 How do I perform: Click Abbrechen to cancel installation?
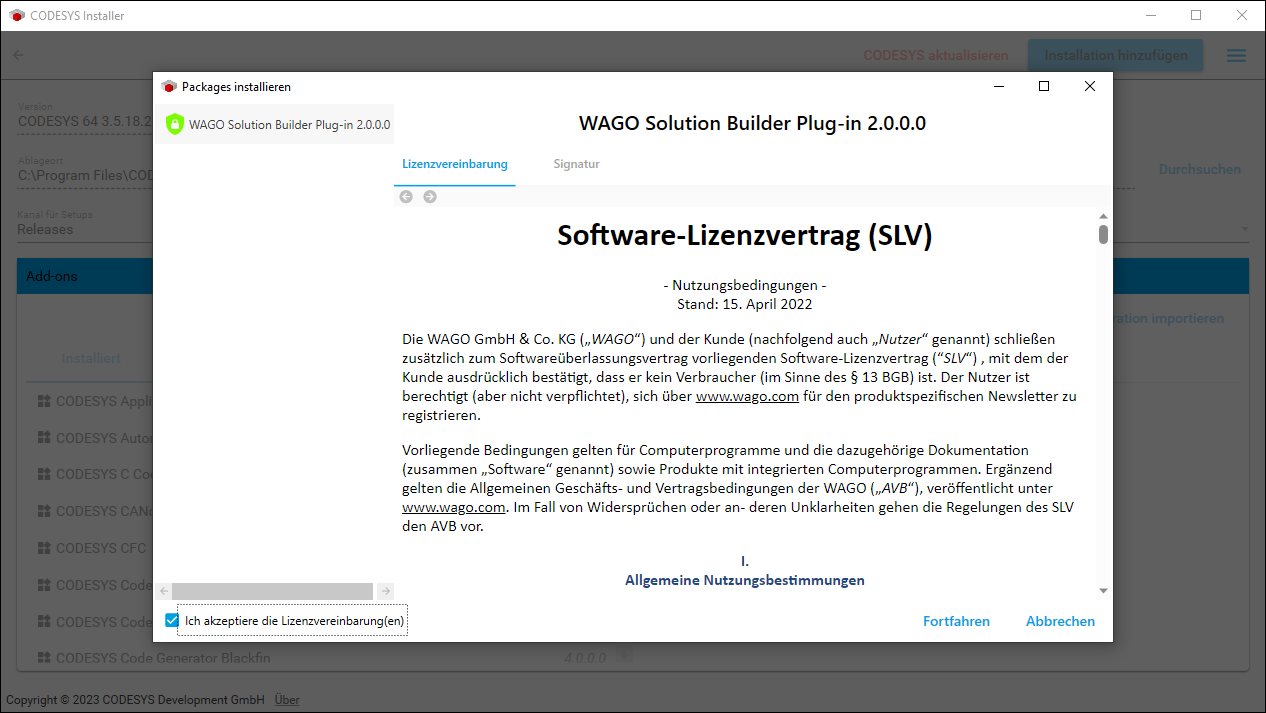[x=1060, y=621]
